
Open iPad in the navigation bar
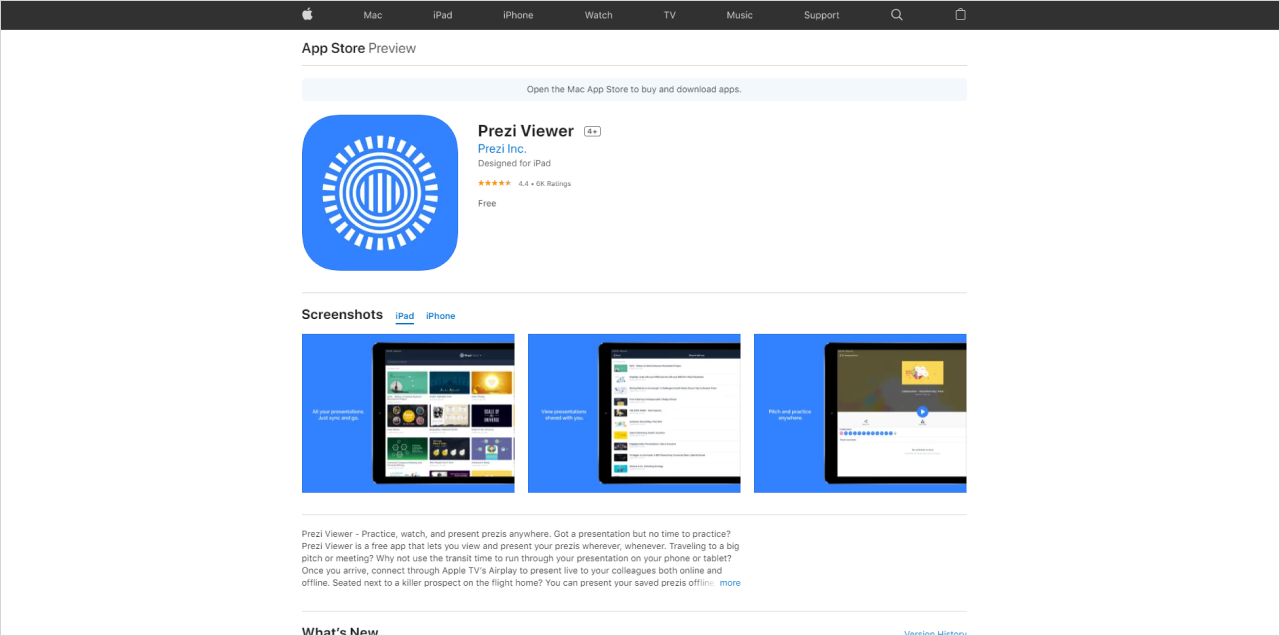point(443,15)
